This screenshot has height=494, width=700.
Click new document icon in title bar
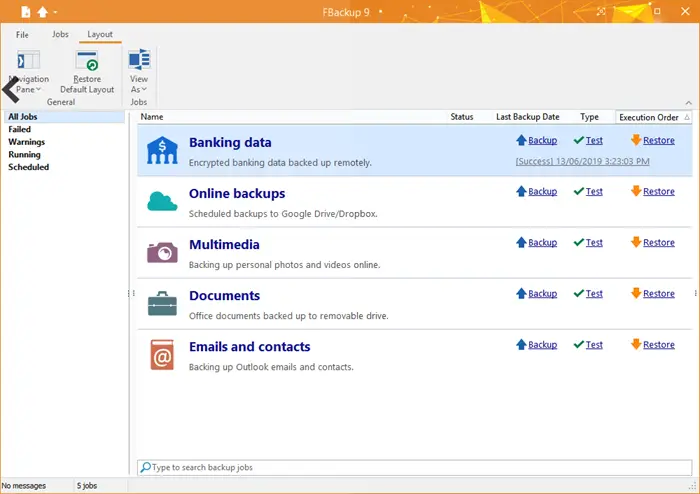coord(26,12)
